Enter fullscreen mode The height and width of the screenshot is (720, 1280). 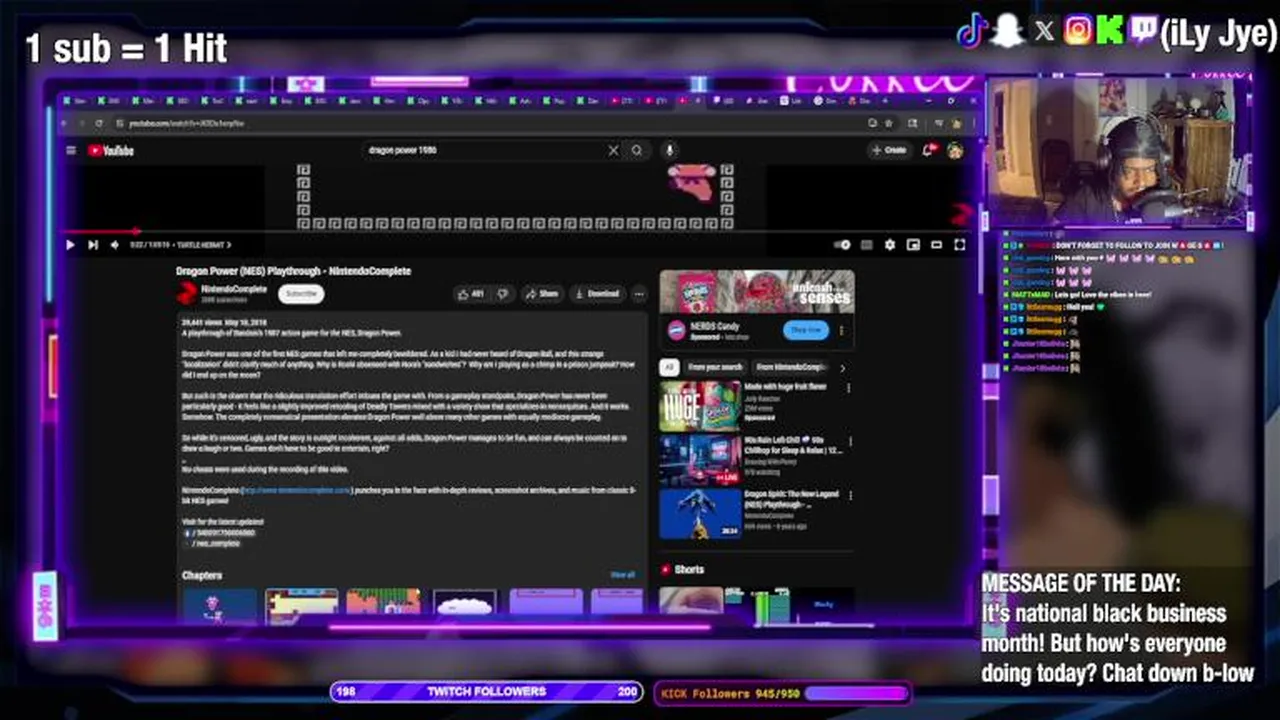959,245
